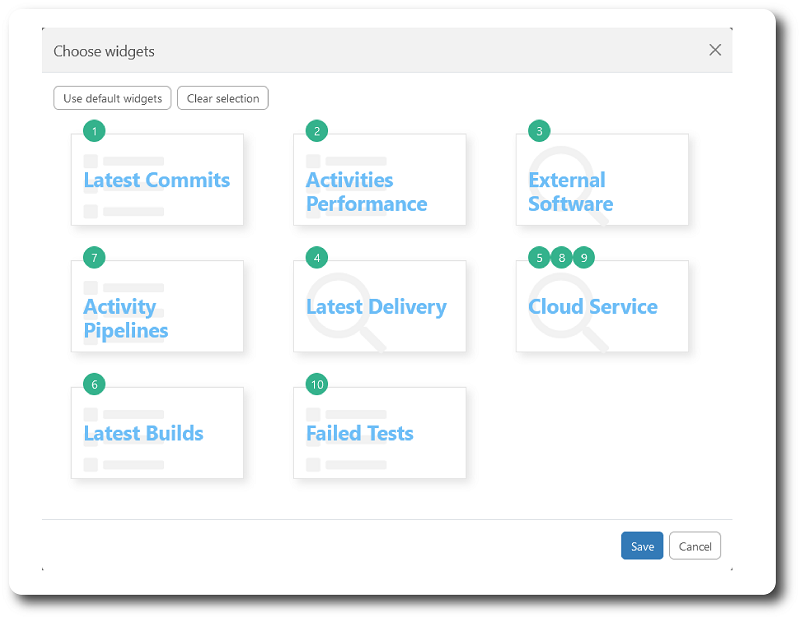The image size is (800, 619).
Task: Toggle the External Software widget tile
Action: [x=602, y=180]
